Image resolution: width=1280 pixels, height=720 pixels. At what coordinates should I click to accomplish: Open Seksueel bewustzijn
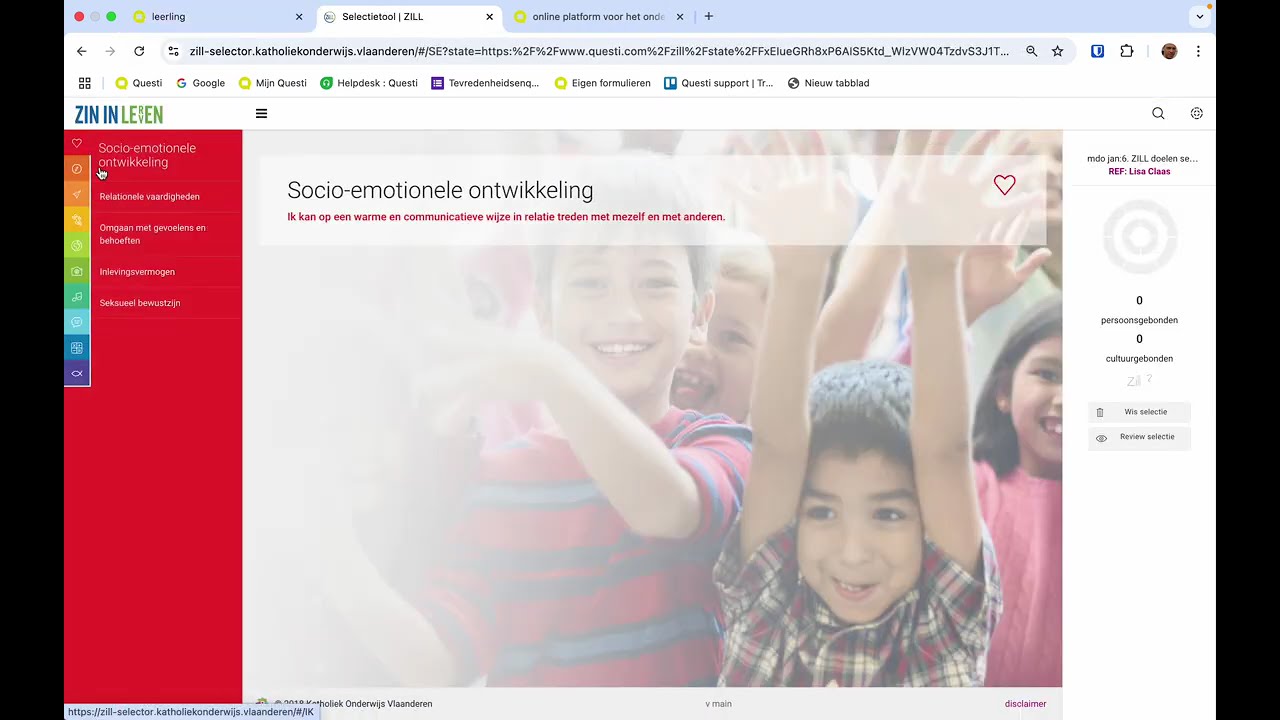[140, 303]
